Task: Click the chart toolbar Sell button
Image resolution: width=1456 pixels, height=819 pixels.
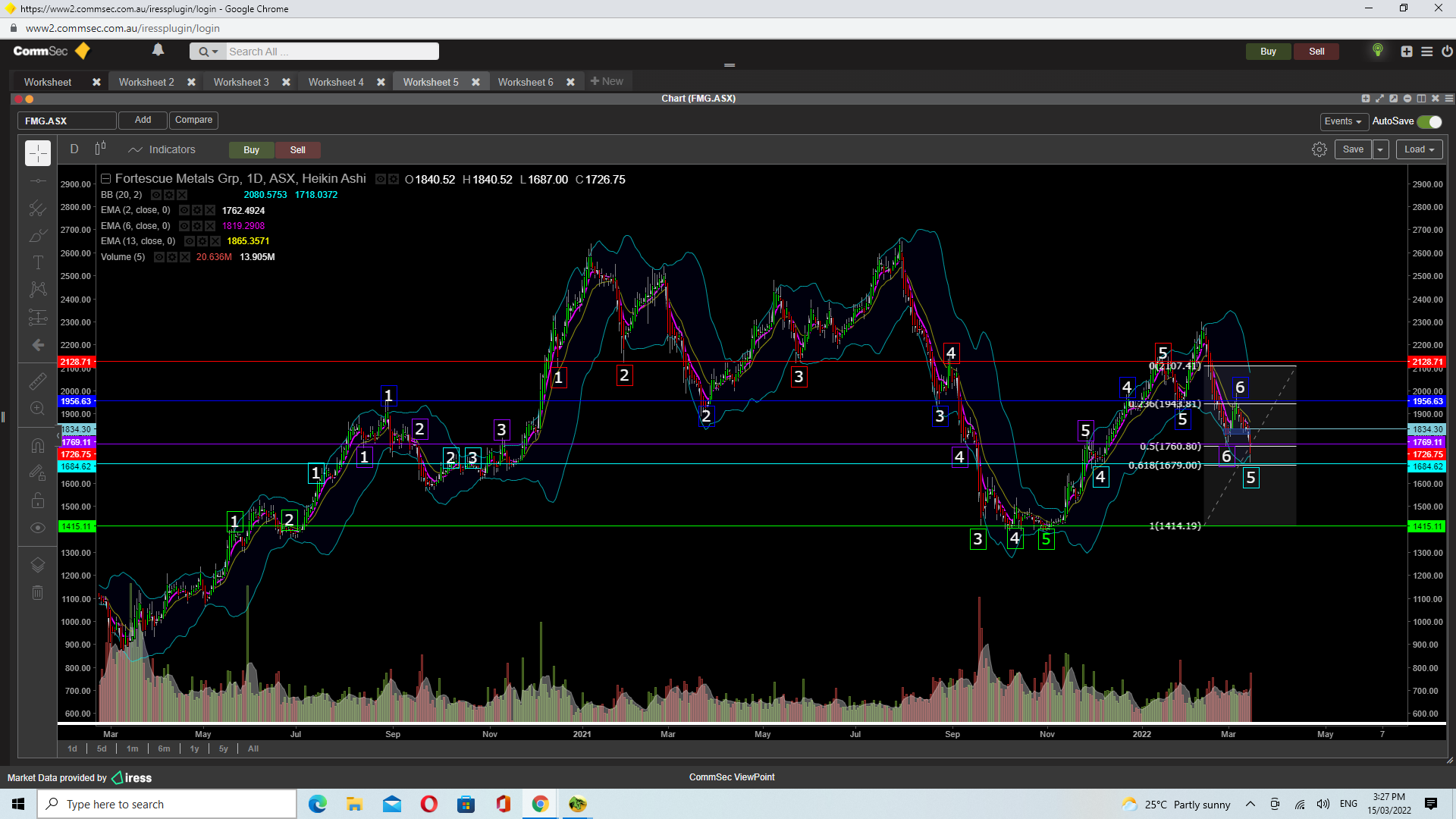Action: coord(298,150)
